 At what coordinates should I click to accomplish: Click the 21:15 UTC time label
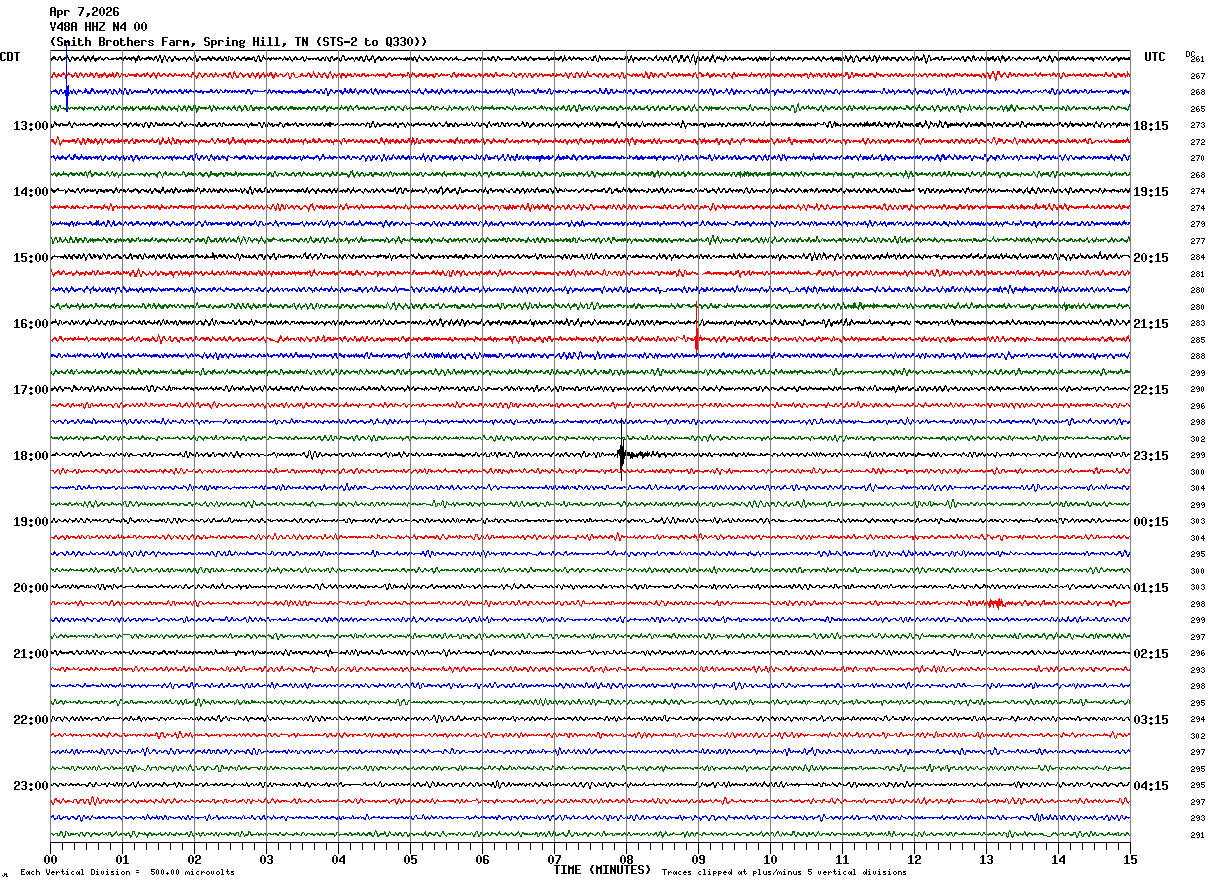pos(1151,324)
